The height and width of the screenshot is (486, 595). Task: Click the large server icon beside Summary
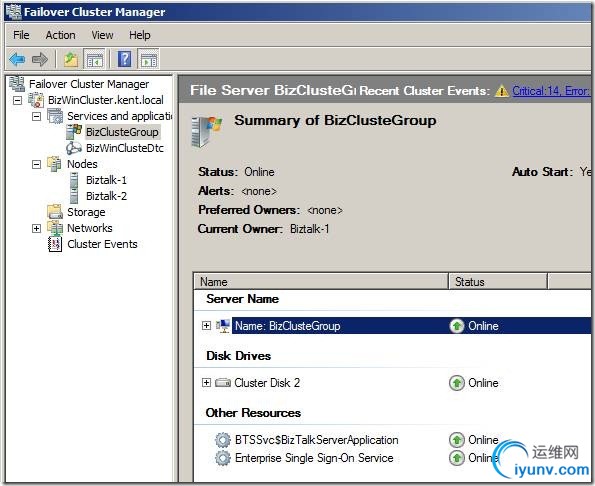point(206,131)
